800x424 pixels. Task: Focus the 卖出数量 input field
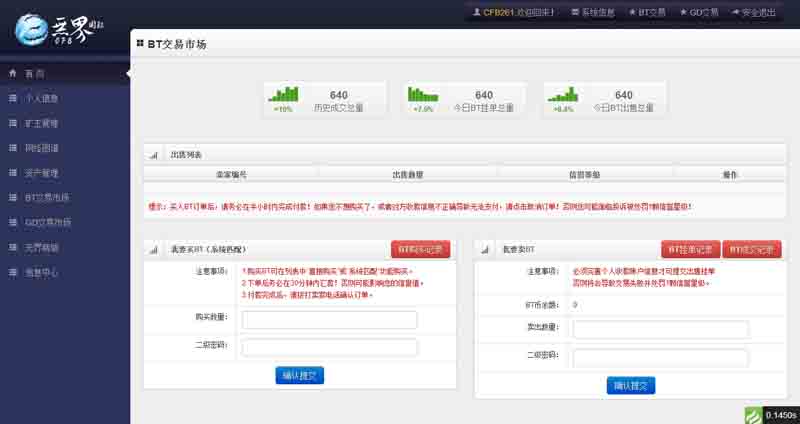pos(661,330)
